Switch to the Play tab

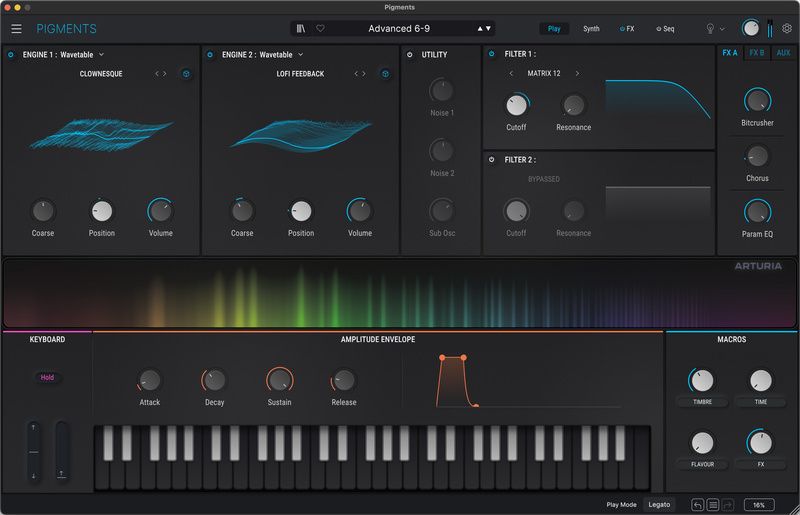tap(554, 29)
